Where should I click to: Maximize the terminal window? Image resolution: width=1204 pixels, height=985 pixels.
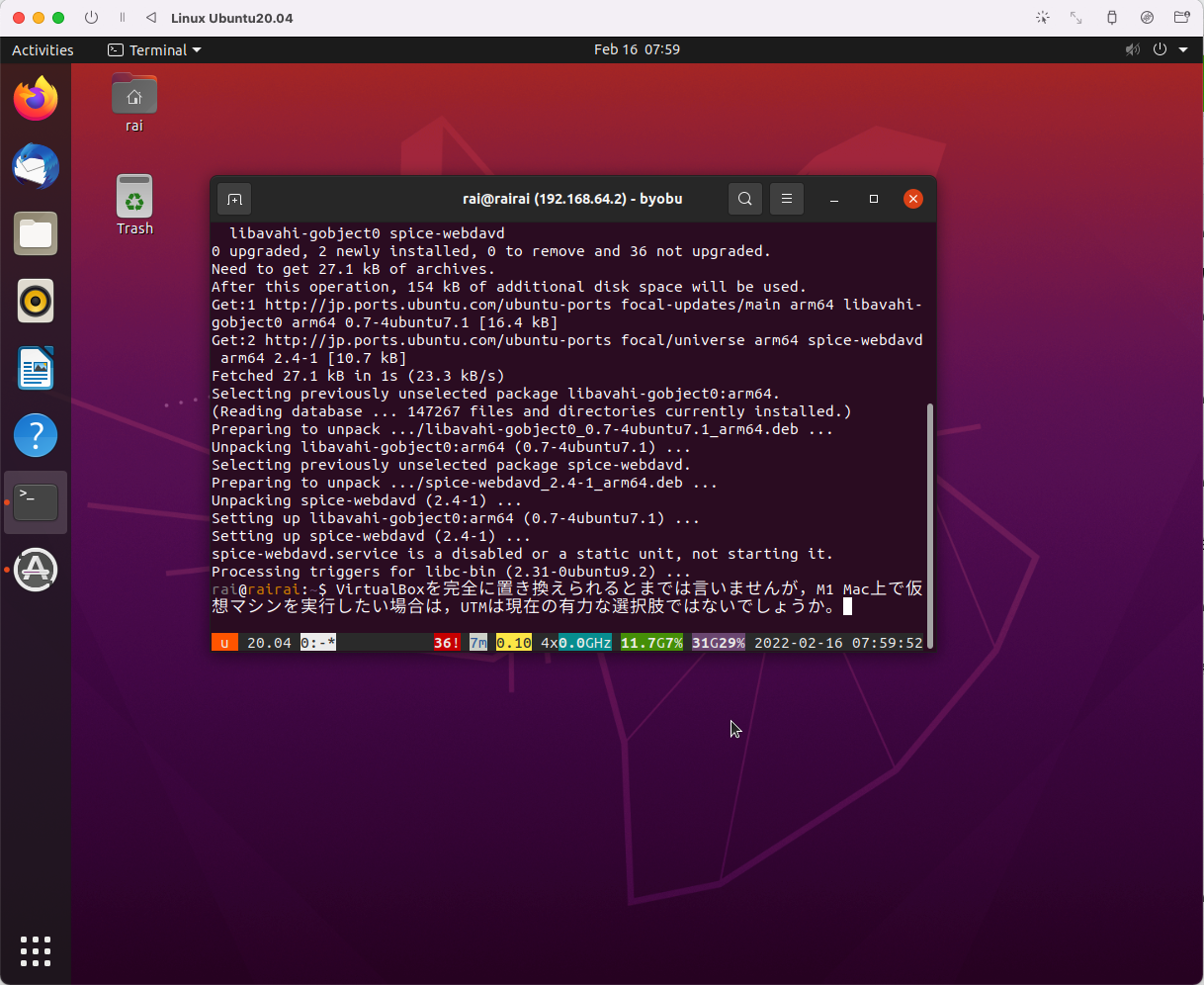pos(874,199)
